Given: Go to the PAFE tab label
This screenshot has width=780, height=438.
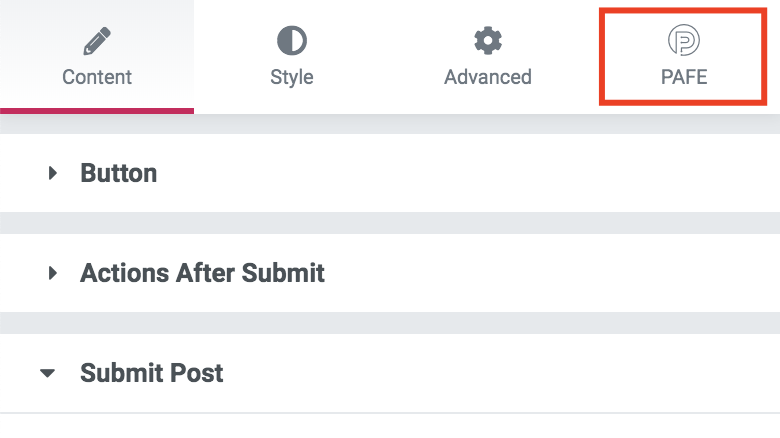Looking at the screenshot, I should click(684, 77).
